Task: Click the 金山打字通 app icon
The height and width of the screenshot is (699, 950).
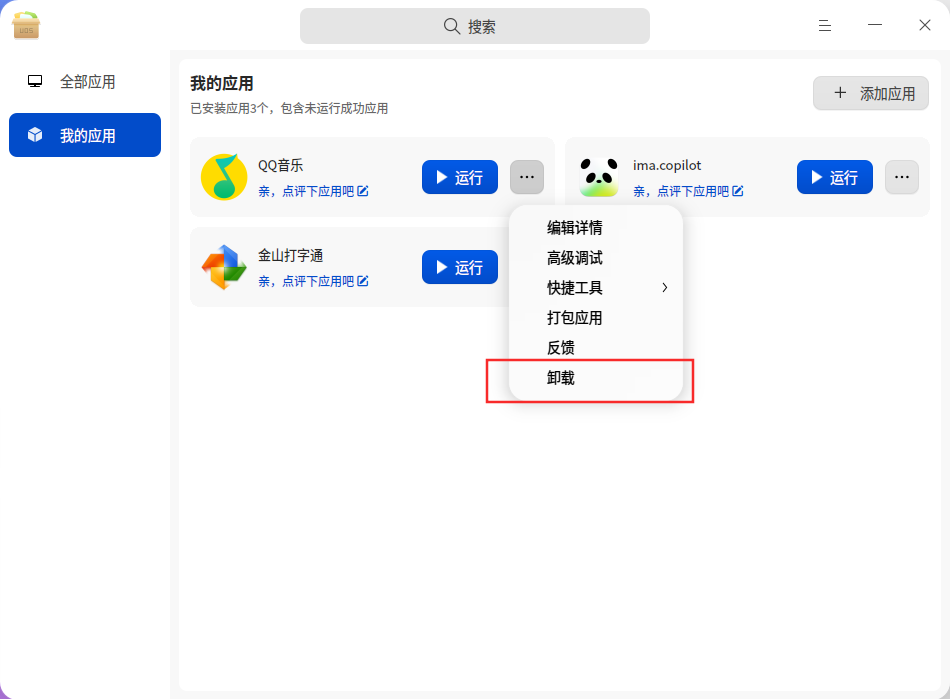Action: tap(224, 267)
